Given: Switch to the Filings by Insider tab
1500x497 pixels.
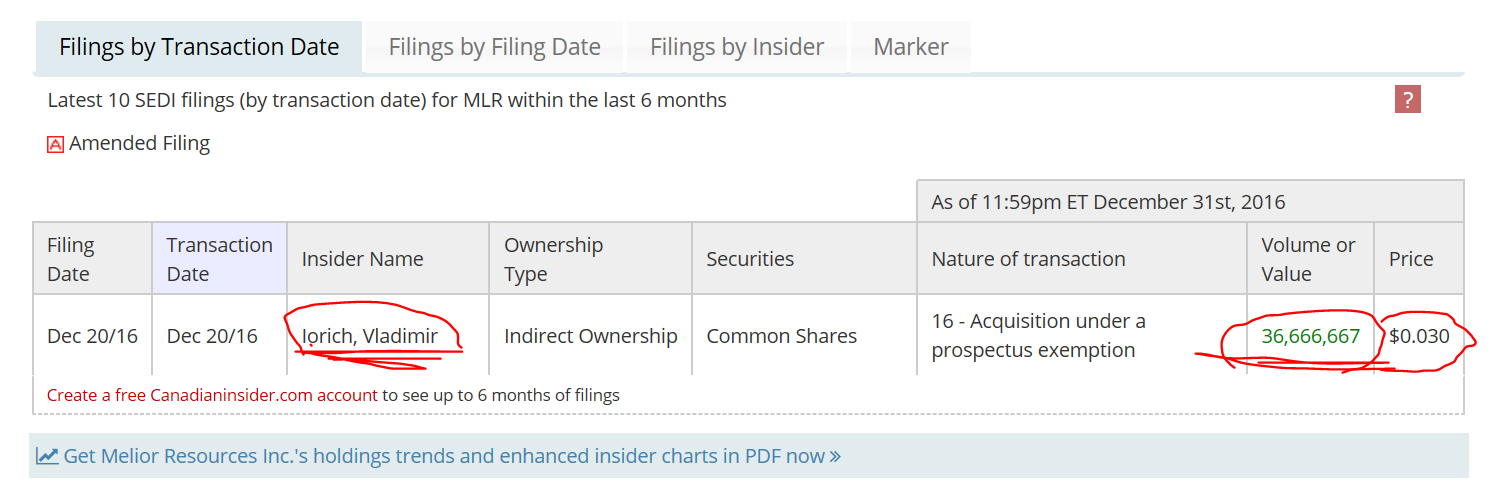Looking at the screenshot, I should [x=737, y=47].
